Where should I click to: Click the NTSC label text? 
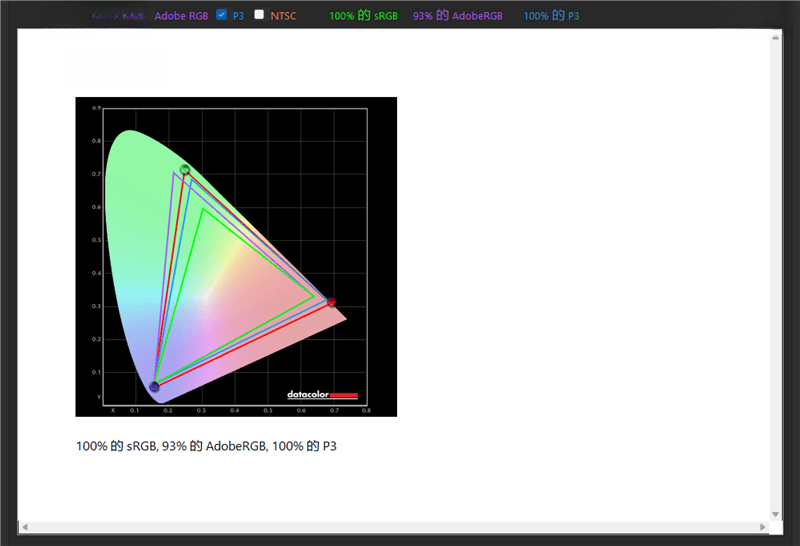point(283,16)
